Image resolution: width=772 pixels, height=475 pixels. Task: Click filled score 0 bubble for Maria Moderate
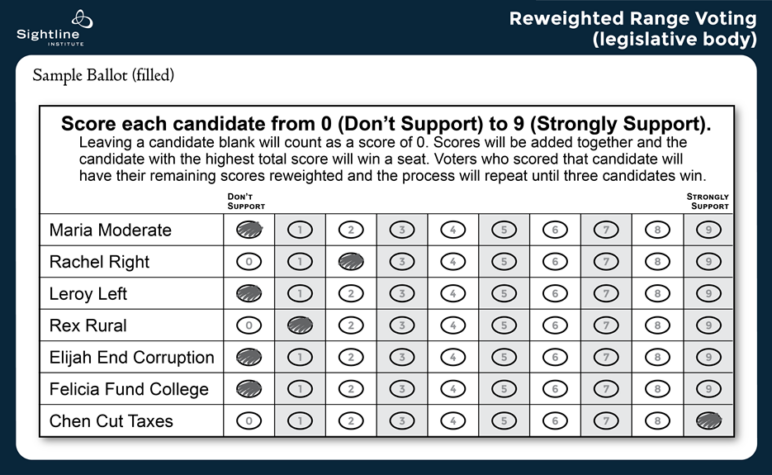tap(250, 230)
